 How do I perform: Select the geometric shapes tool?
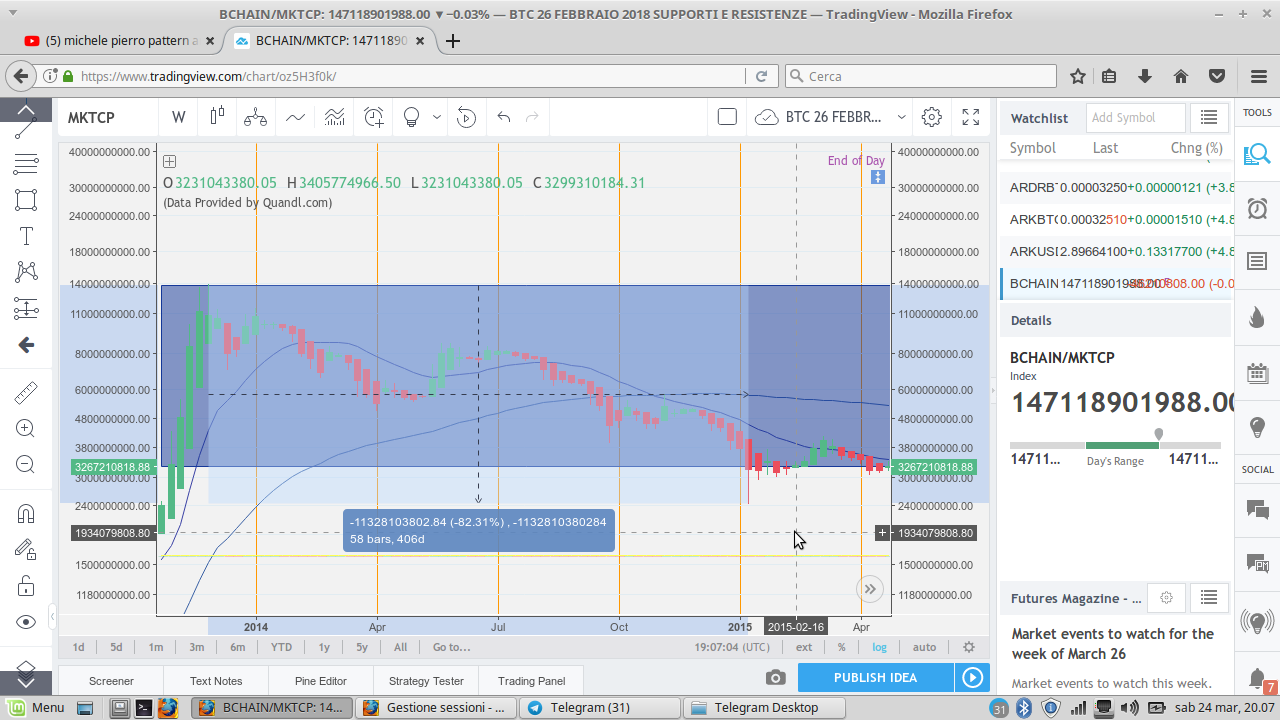[26, 200]
